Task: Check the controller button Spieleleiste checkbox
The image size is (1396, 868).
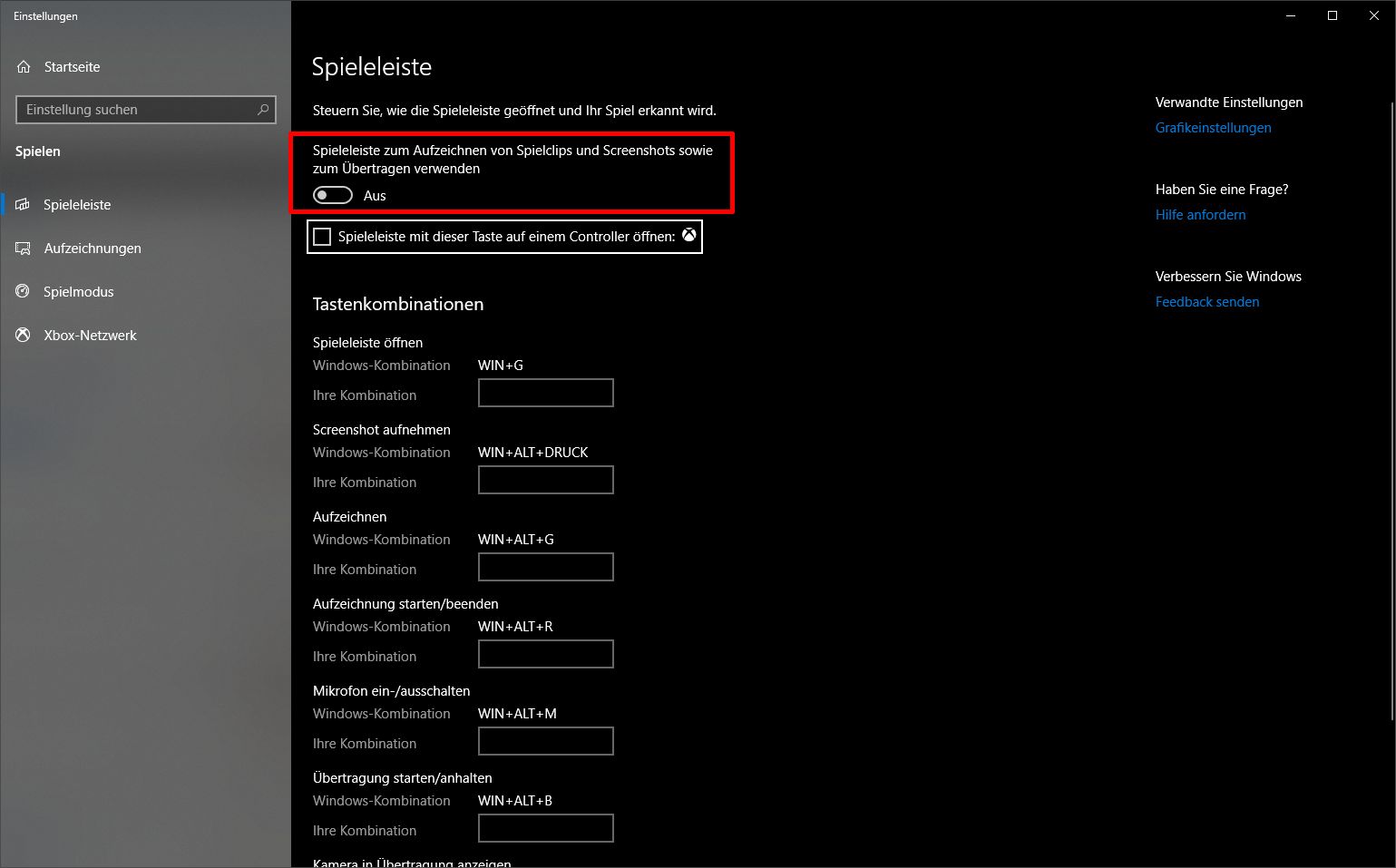Action: coord(322,237)
